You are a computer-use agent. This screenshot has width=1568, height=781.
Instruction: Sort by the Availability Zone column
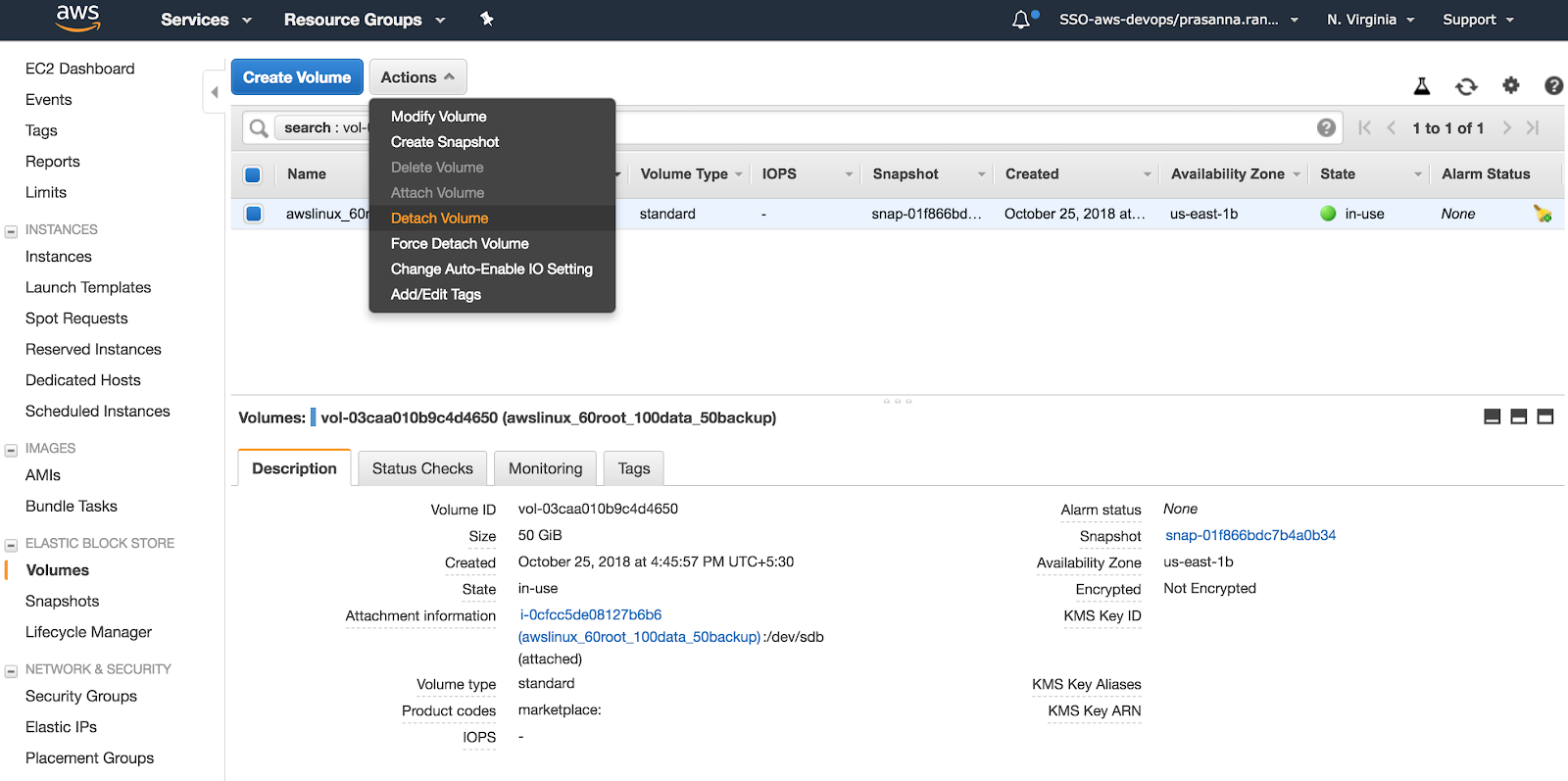tap(1227, 174)
